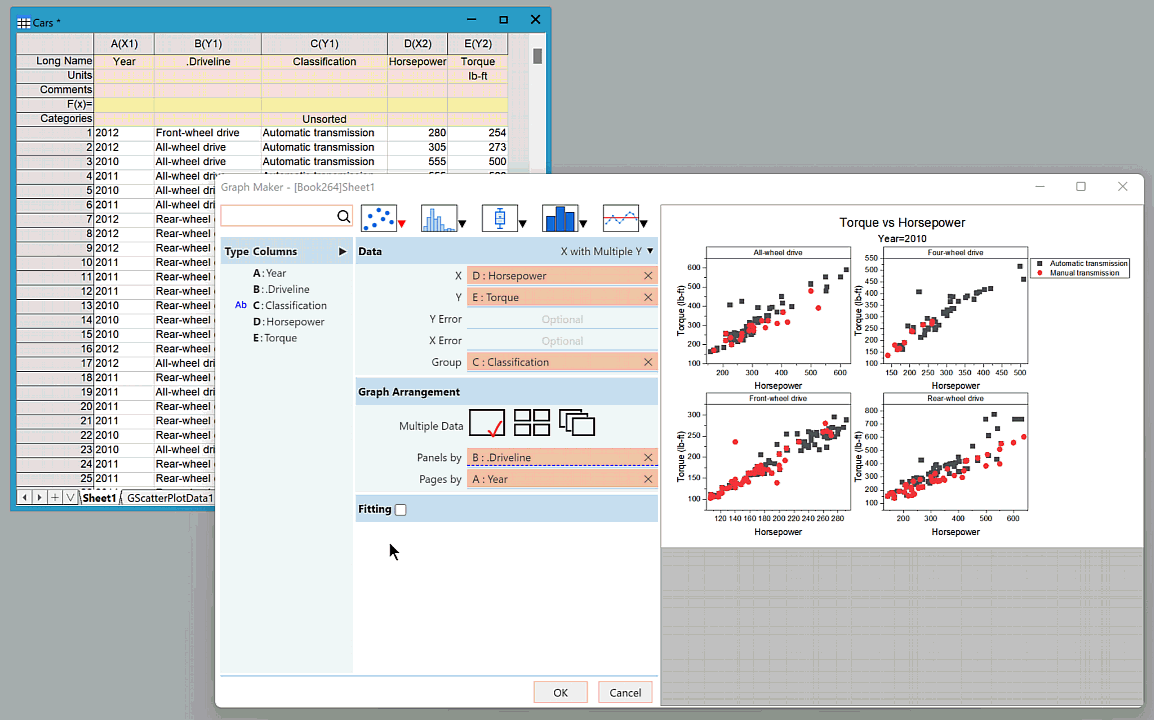Viewport: 1154px width, 720px height.
Task: Toggle the single panel Multiple Data option
Action: 487,423
